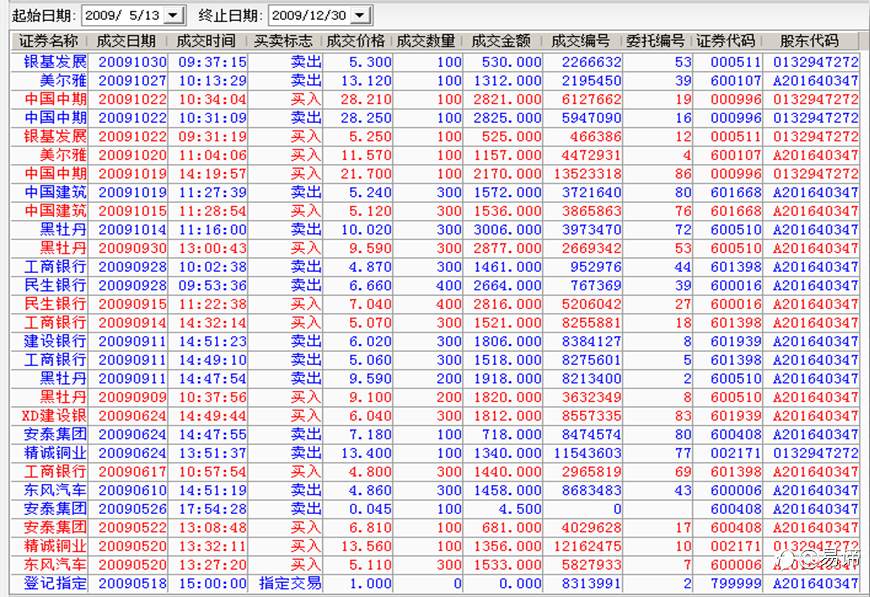This screenshot has height=597, width=870.
Task: Select 精诚铜业 row dated 20090624
Action: [x=435, y=453]
